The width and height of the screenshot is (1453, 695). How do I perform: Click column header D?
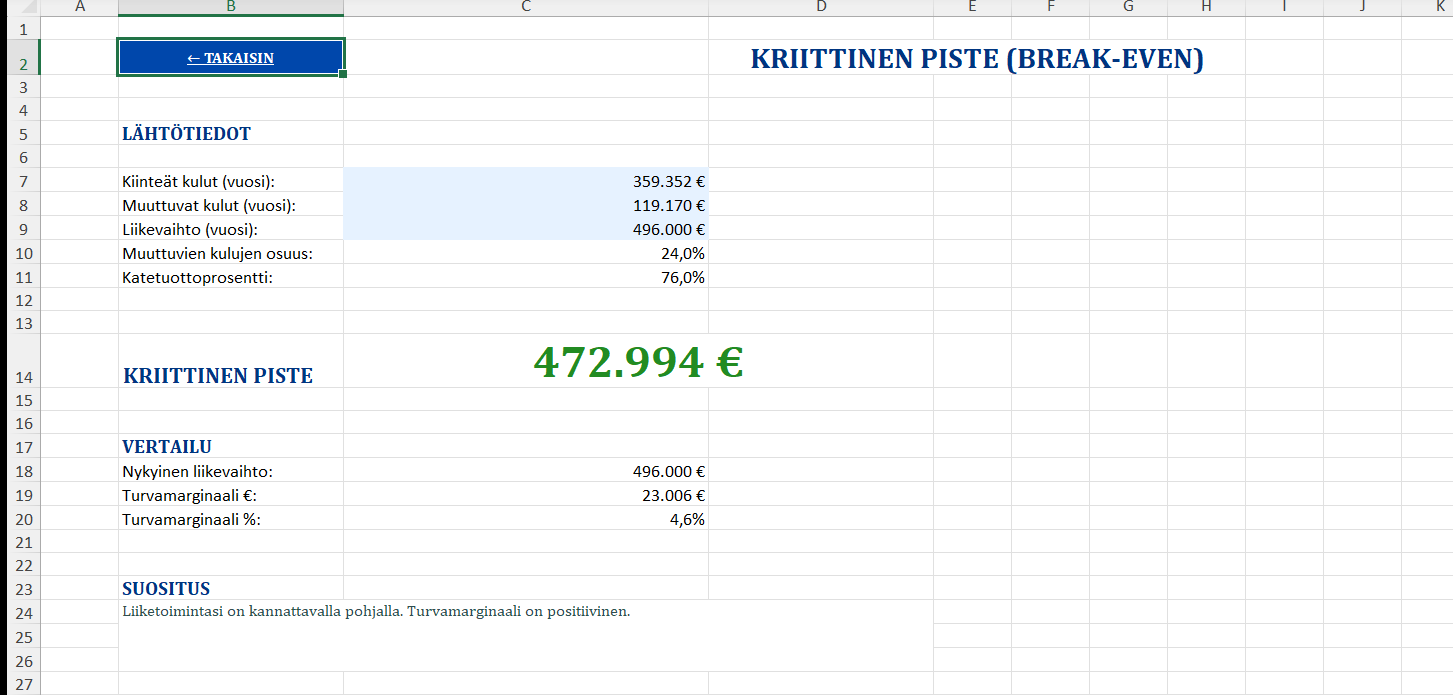[x=820, y=8]
